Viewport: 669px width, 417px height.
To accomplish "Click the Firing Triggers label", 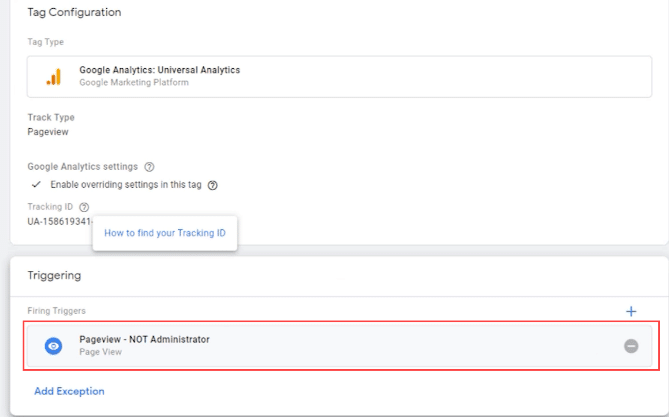I will point(56,311).
